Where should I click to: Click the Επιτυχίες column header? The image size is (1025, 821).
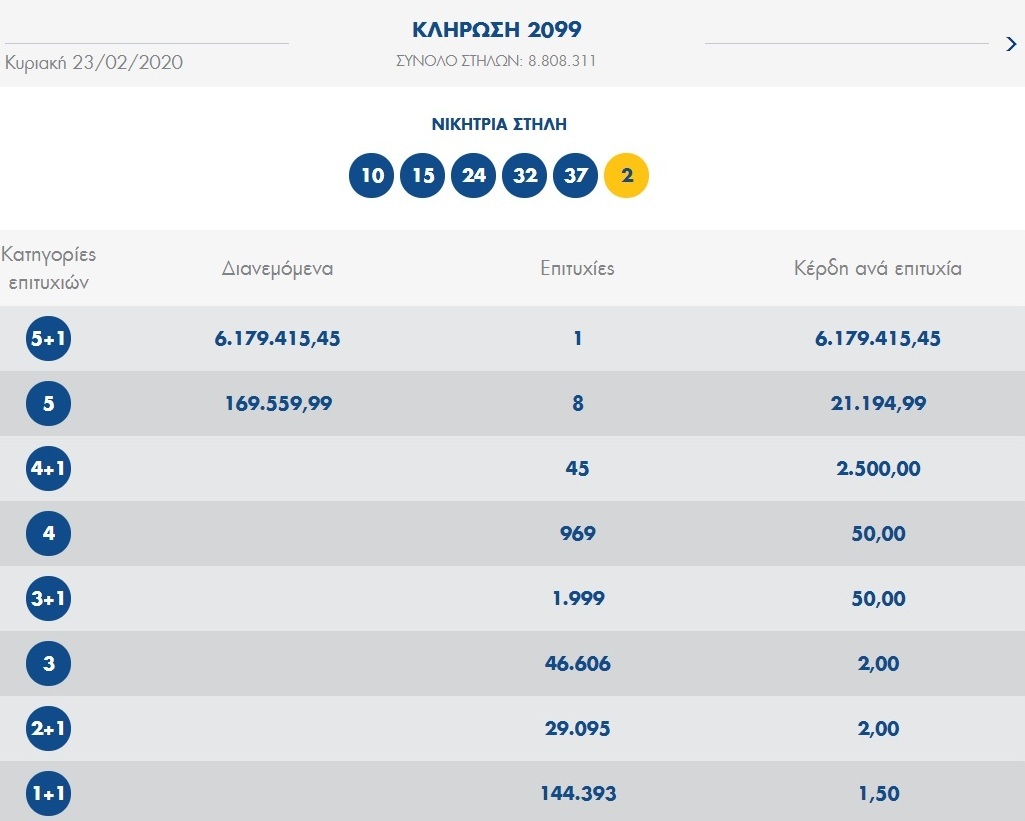(577, 268)
